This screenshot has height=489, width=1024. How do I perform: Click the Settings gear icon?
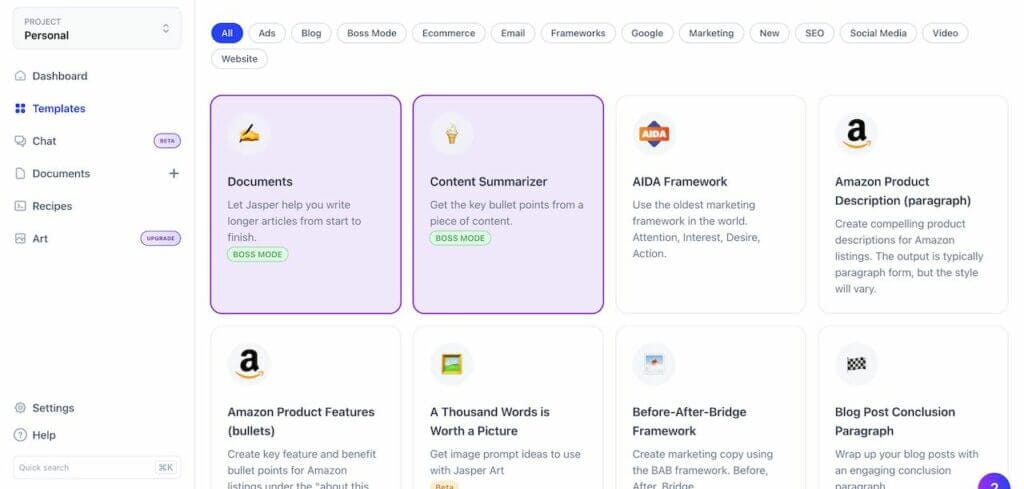(x=20, y=408)
